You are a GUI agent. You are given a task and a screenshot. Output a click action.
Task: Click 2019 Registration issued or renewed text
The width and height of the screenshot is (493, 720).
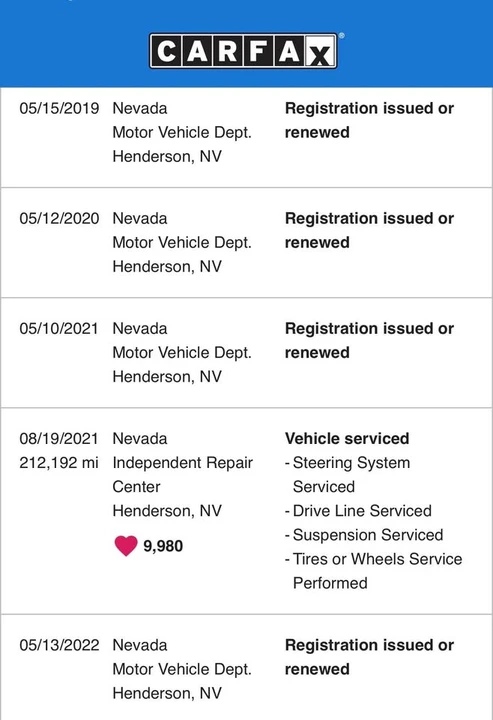(370, 120)
